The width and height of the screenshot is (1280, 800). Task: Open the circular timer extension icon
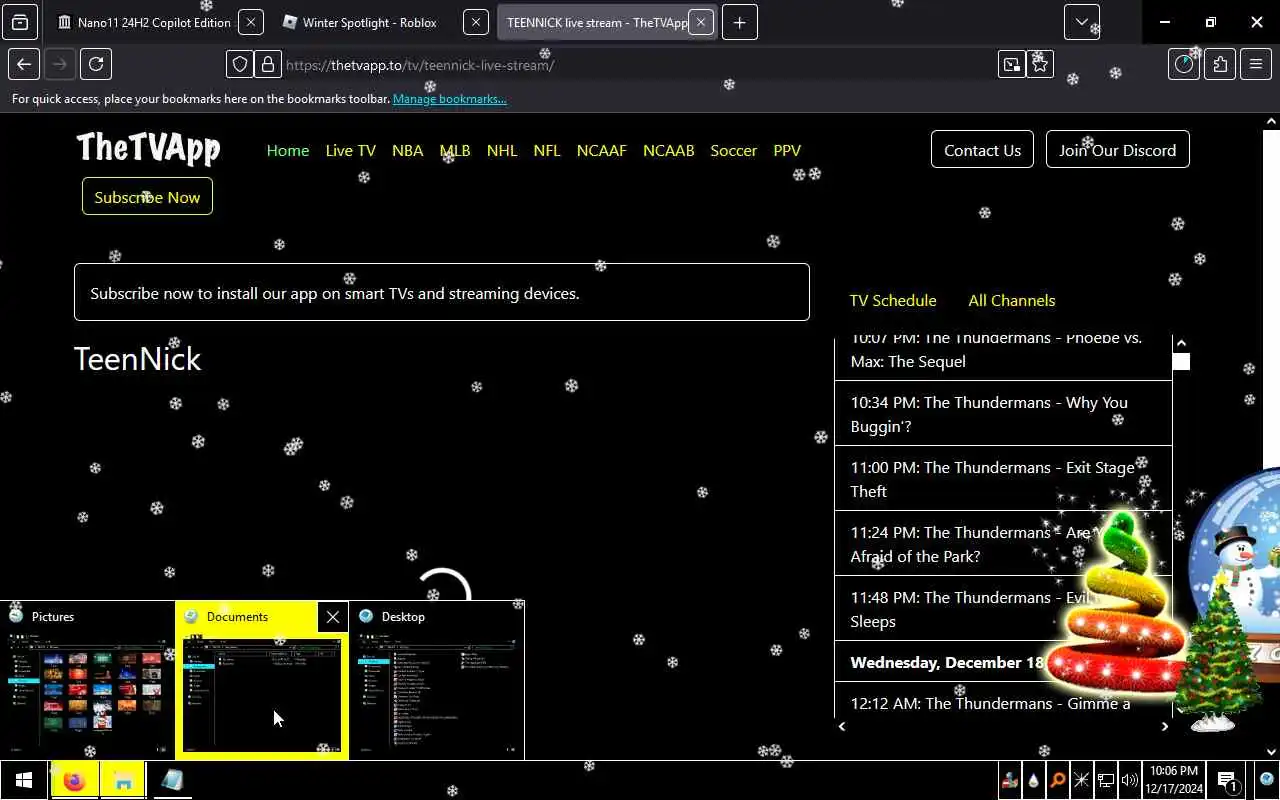[1184, 65]
